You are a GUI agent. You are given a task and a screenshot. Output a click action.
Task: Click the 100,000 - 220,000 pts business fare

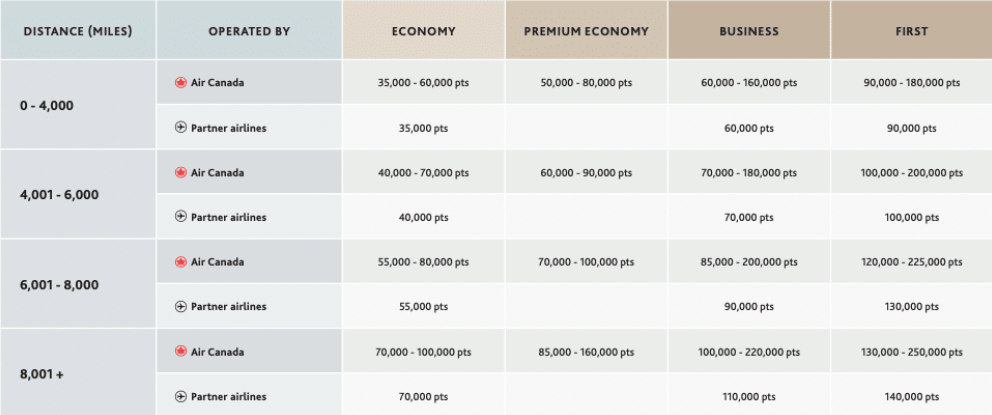point(749,352)
